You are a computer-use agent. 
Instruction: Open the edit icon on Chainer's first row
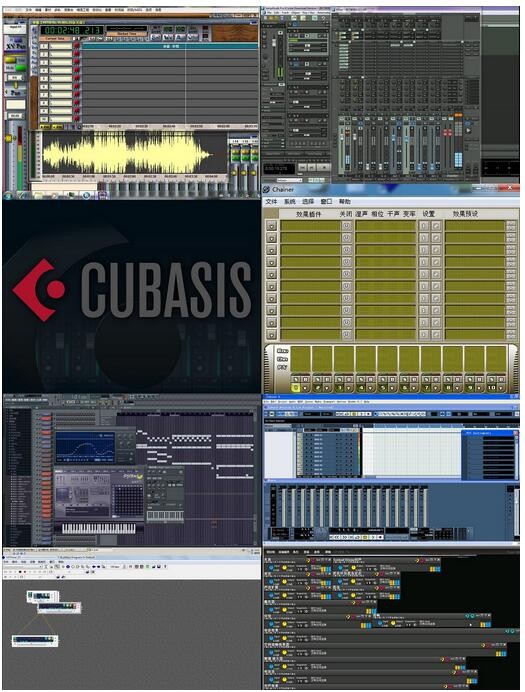[436, 226]
